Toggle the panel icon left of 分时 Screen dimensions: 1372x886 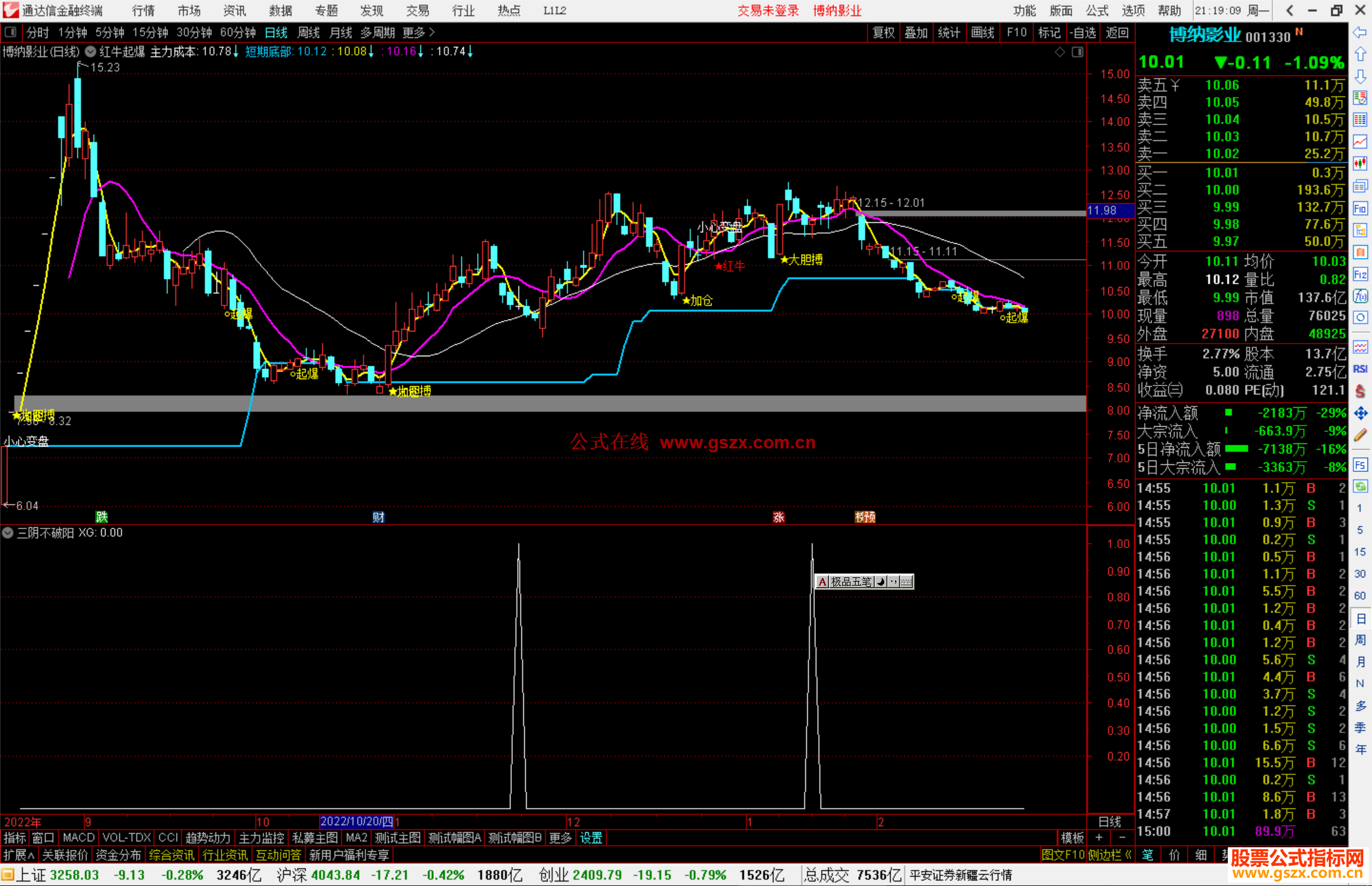[11, 32]
